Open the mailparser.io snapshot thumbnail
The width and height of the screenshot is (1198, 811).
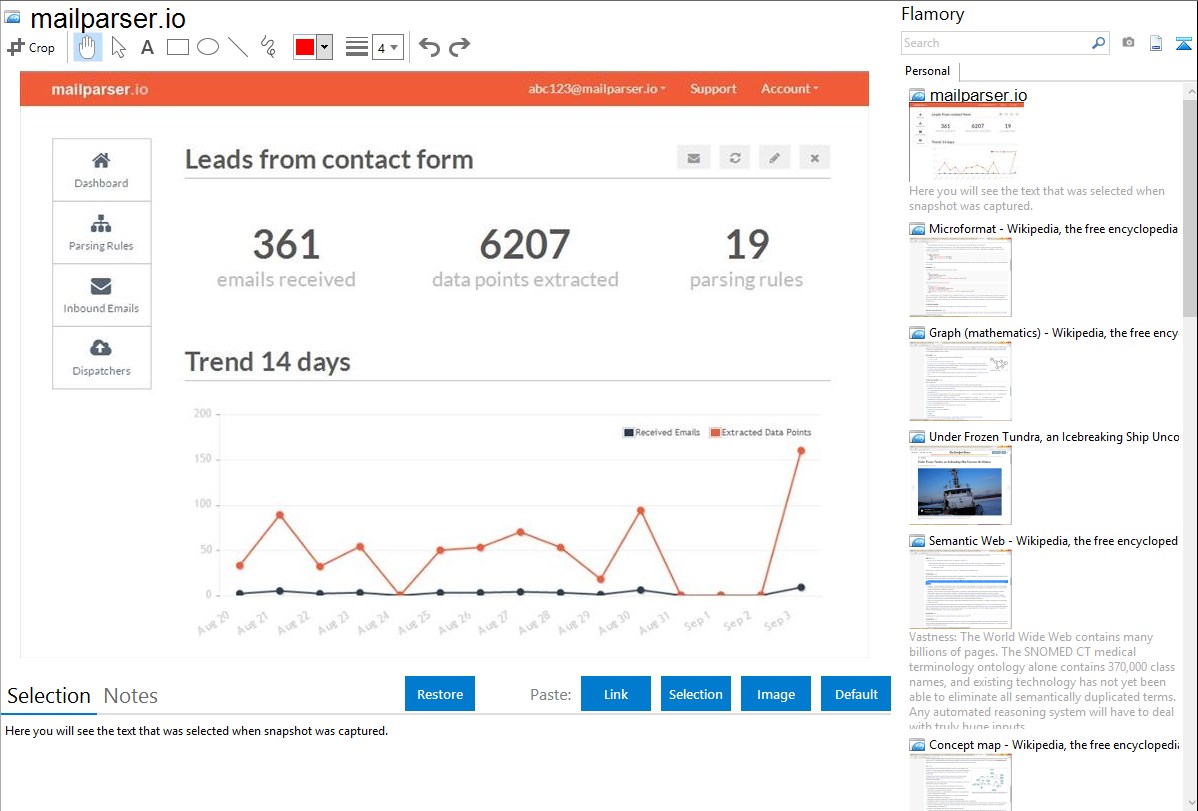point(964,143)
